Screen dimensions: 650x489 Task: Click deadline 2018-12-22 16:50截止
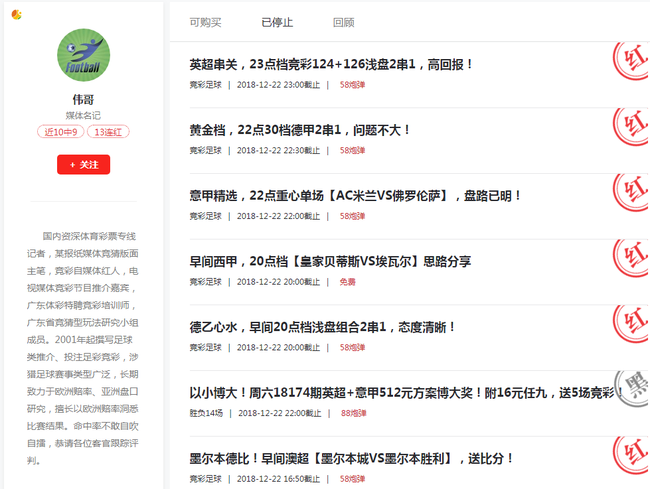278,479
